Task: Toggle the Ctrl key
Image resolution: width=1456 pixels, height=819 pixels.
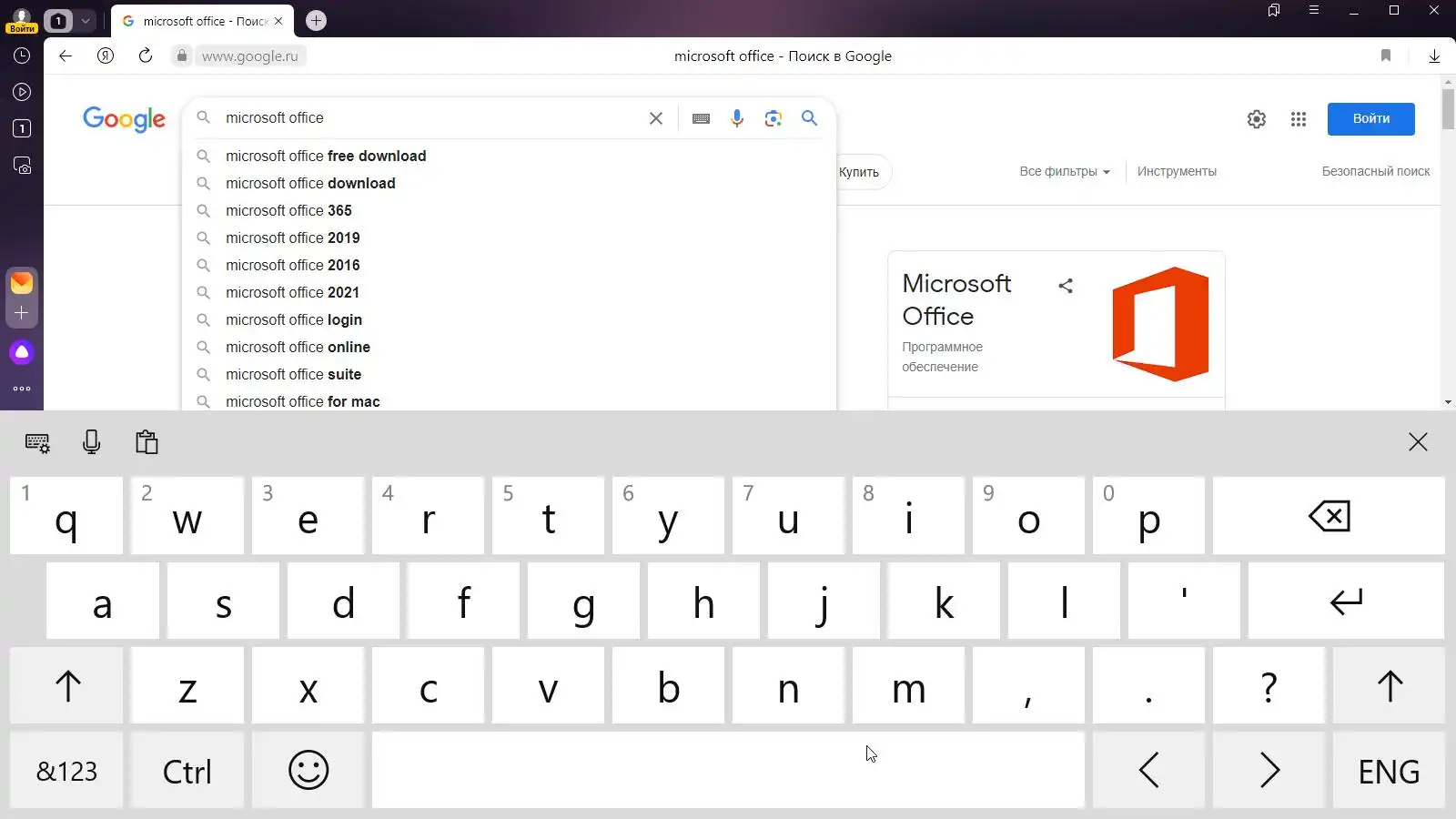Action: pos(187,771)
